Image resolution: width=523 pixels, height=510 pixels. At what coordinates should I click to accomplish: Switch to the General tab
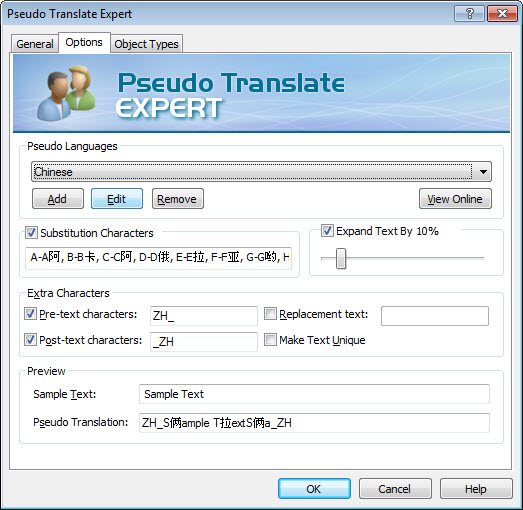(x=35, y=44)
